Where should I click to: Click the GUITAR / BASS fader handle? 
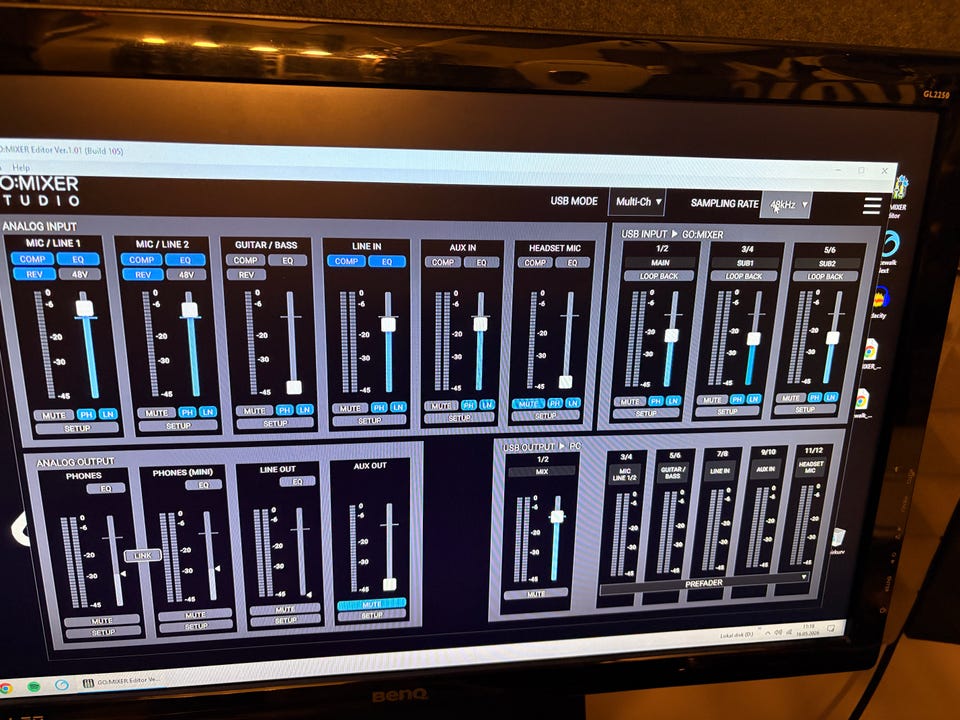click(x=294, y=387)
